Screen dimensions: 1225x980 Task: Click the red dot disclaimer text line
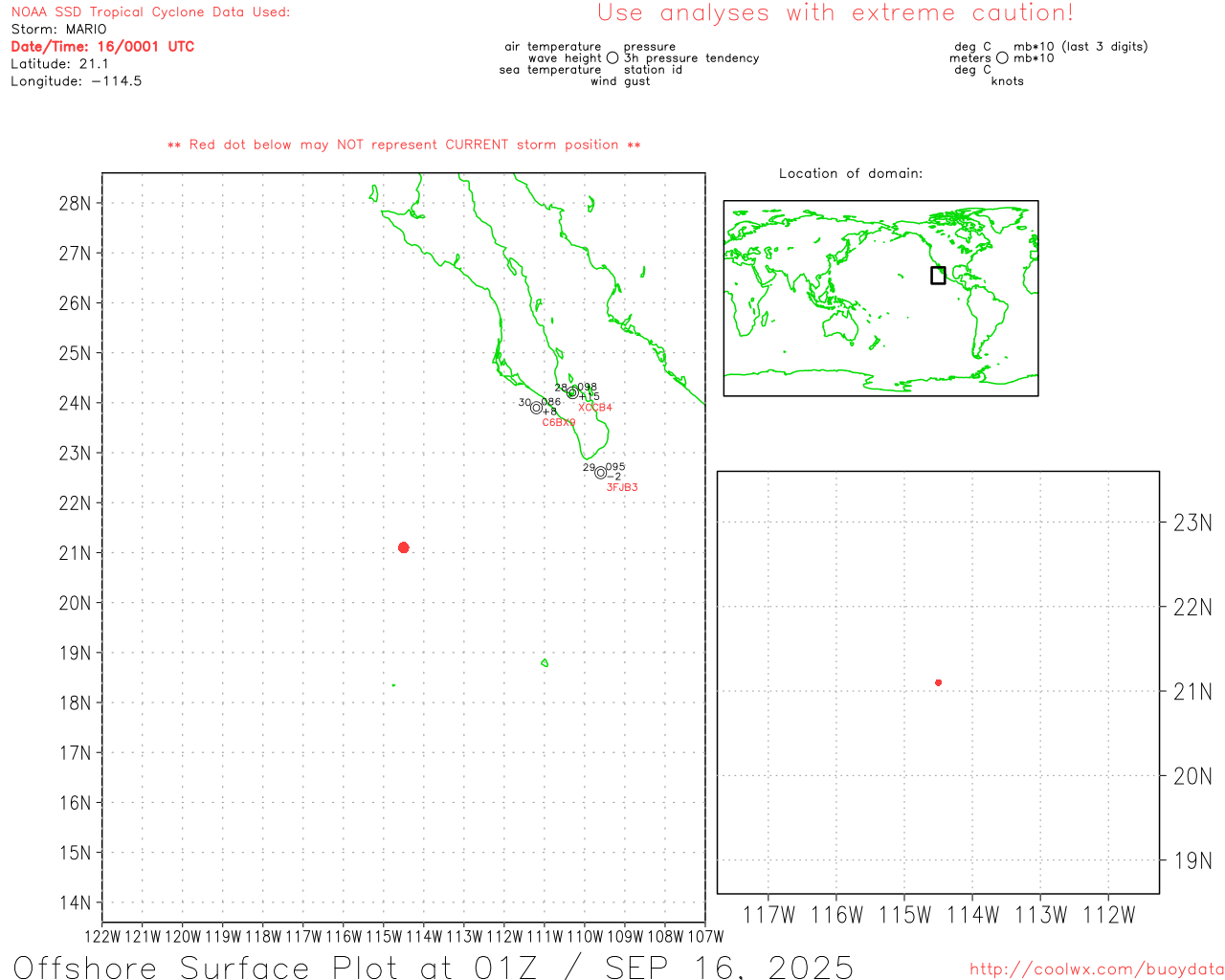coord(404,145)
